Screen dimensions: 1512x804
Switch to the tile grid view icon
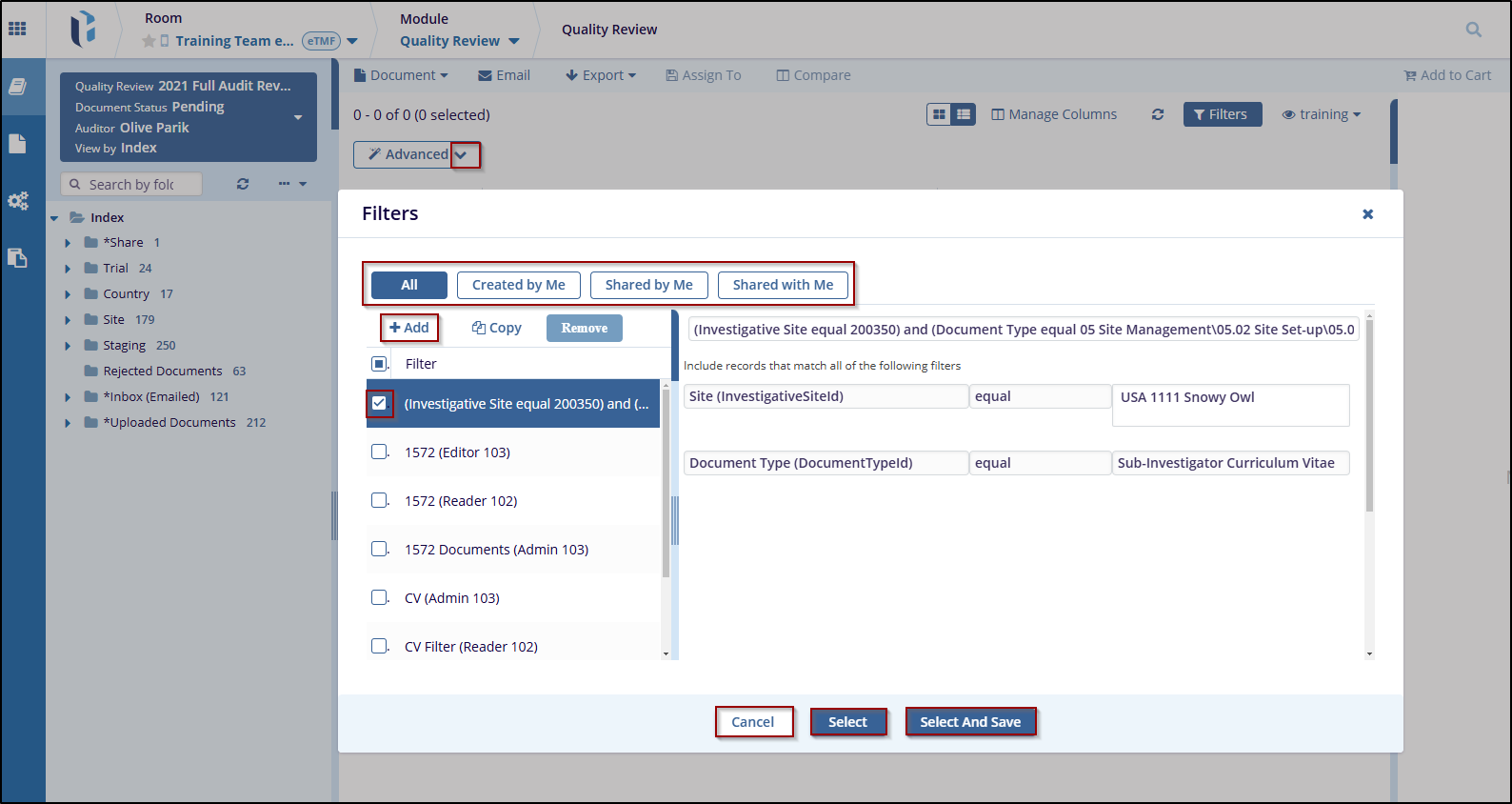click(939, 114)
